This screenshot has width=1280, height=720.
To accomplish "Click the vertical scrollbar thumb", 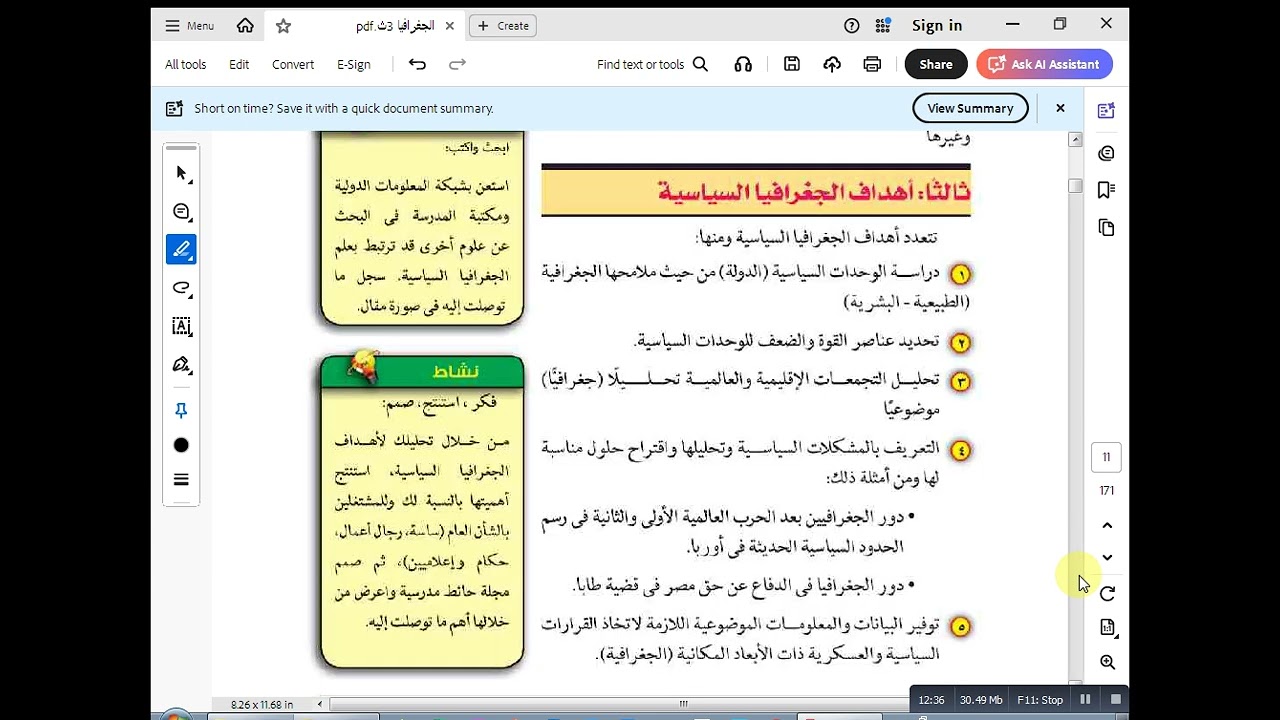I will (1075, 186).
